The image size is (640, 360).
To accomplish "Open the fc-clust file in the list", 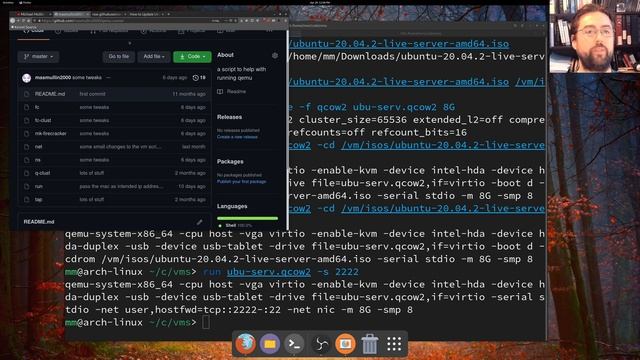I will (x=43, y=120).
